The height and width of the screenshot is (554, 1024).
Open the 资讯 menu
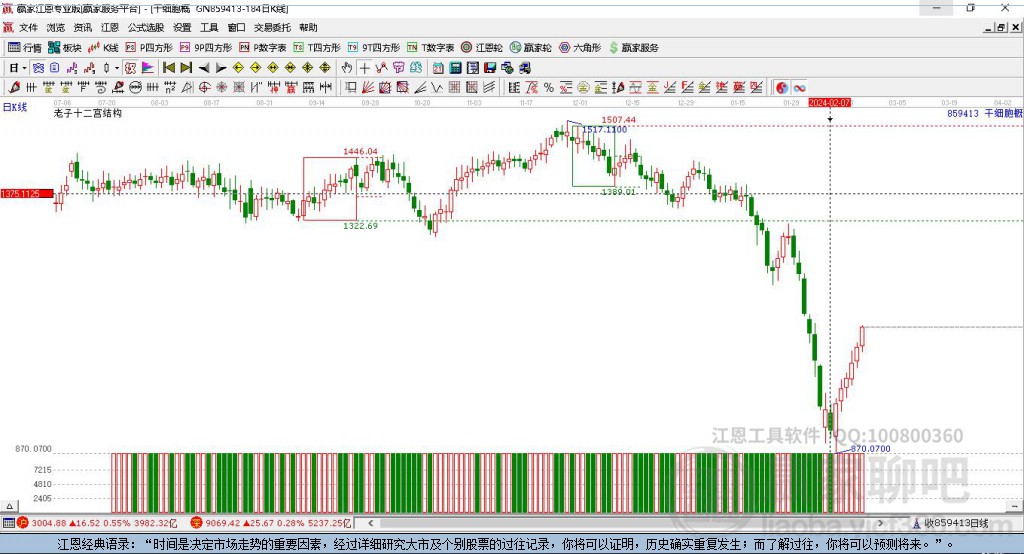[x=82, y=27]
